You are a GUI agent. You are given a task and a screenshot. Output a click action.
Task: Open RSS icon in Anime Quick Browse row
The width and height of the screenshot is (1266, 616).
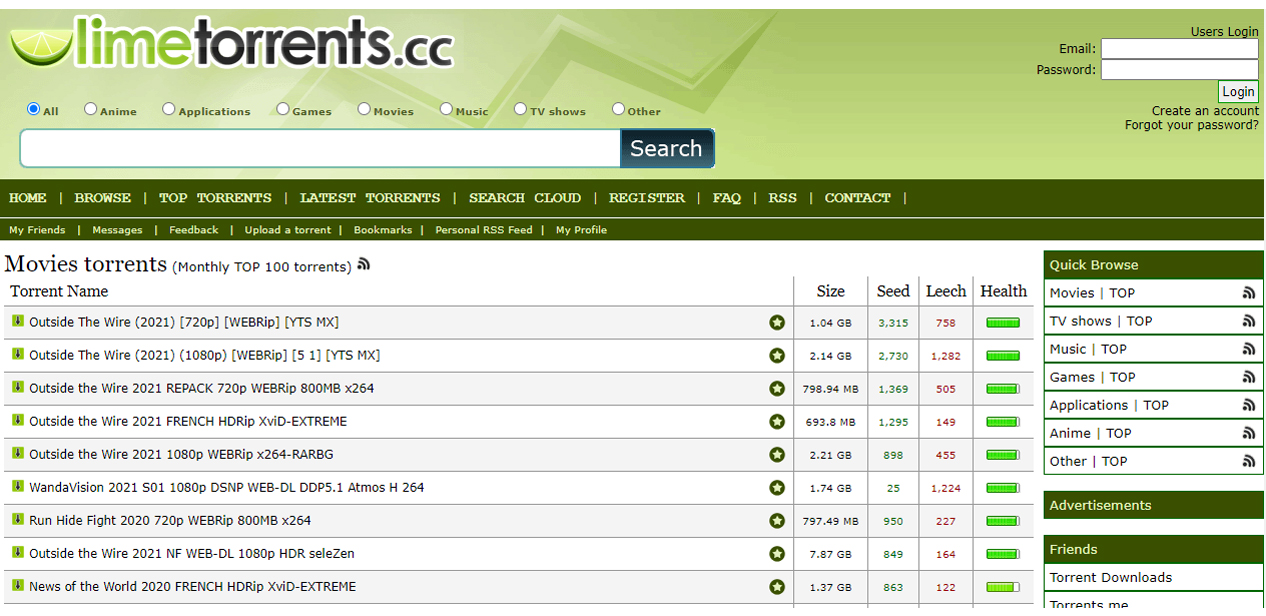click(x=1249, y=433)
